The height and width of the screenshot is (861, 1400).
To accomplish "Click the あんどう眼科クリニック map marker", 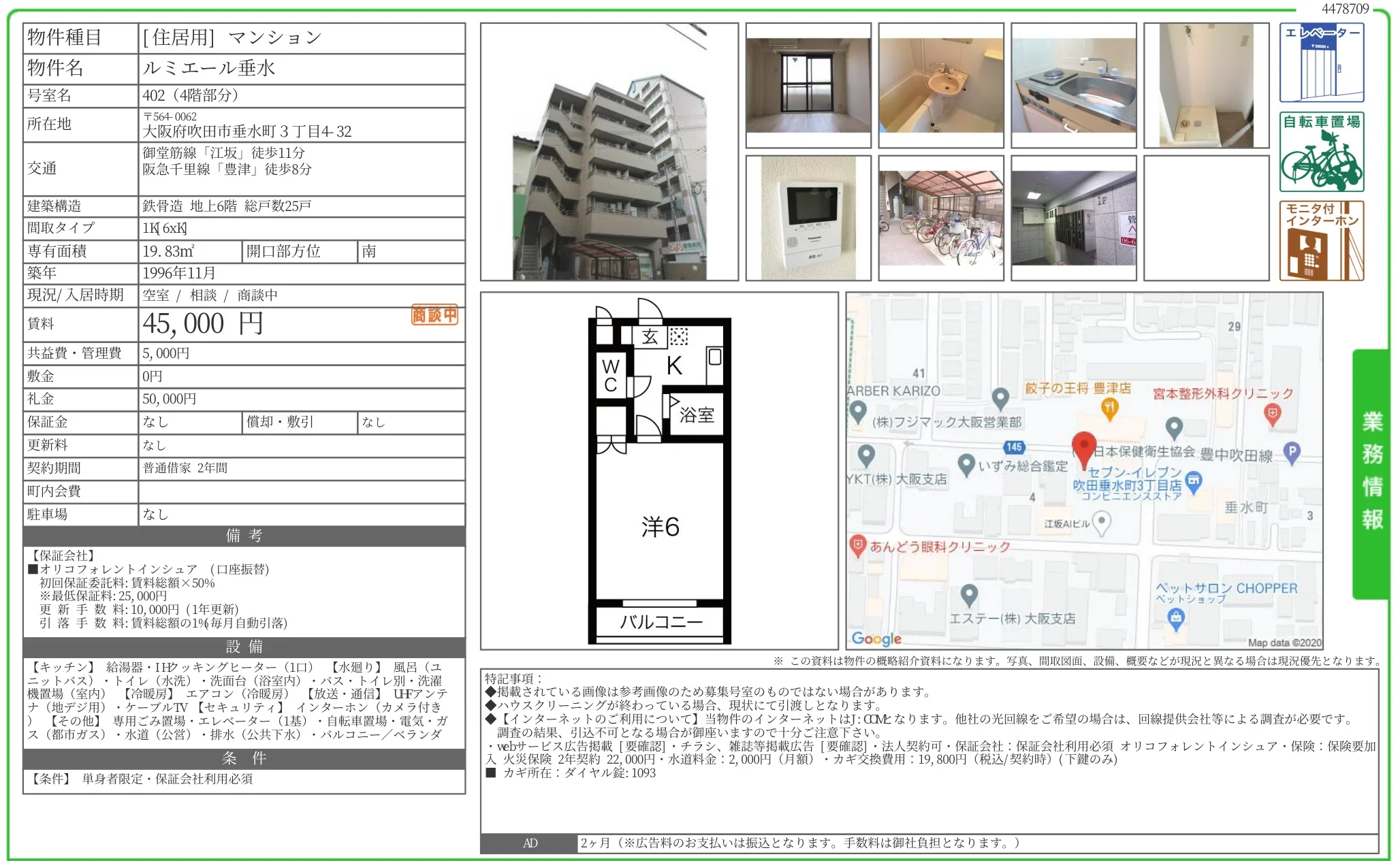I will 857,545.
